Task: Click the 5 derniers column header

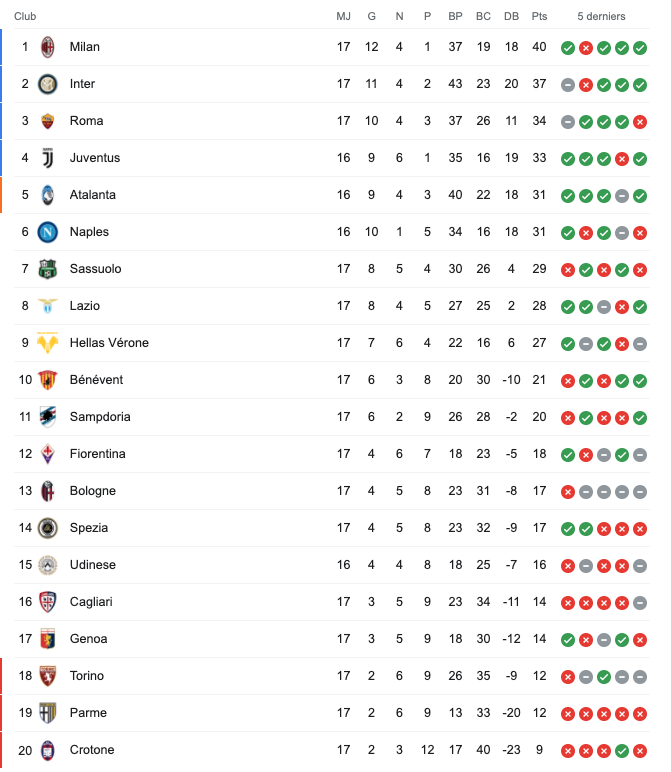Action: point(601,16)
